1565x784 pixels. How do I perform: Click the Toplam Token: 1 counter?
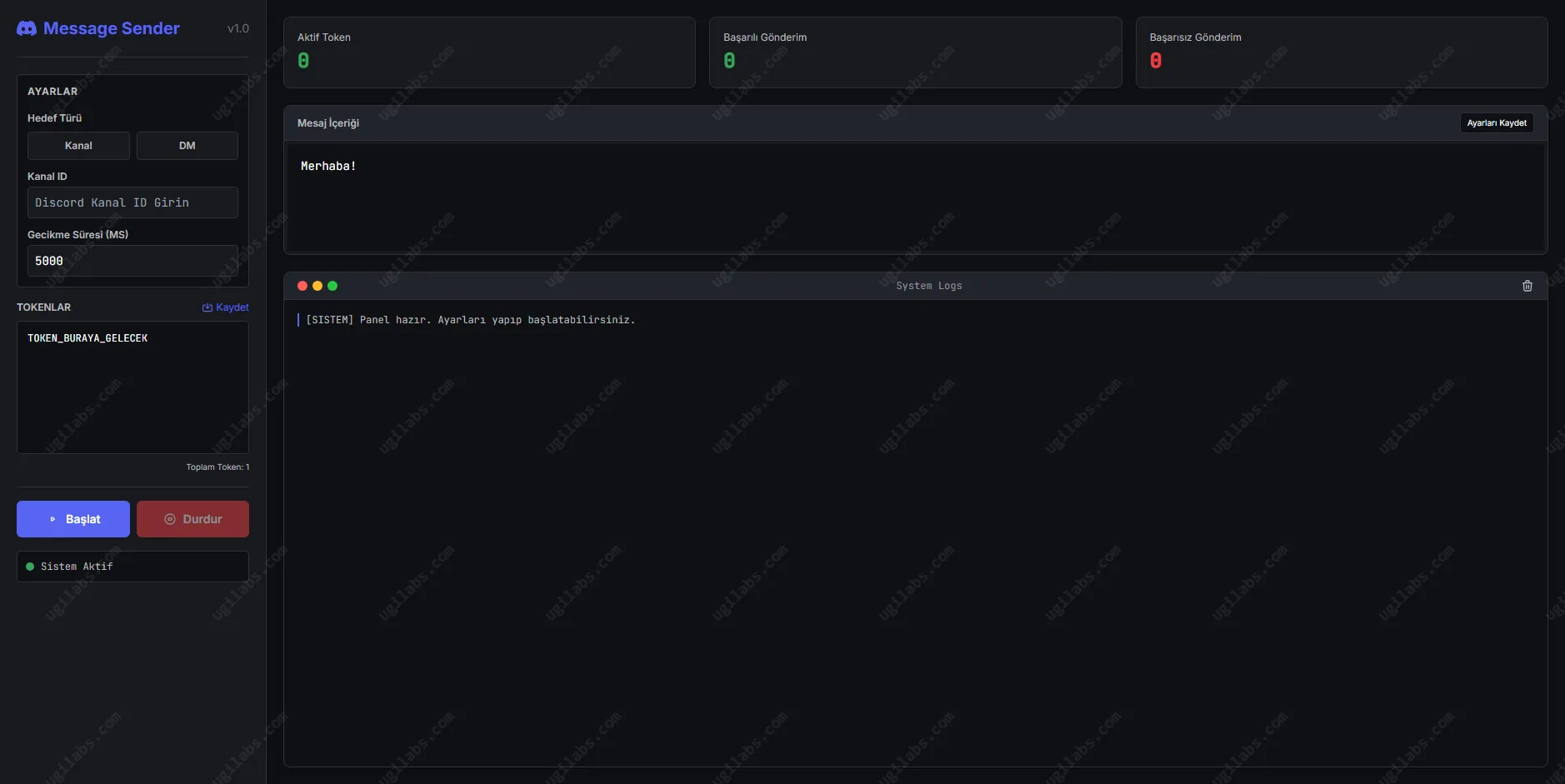tap(217, 467)
